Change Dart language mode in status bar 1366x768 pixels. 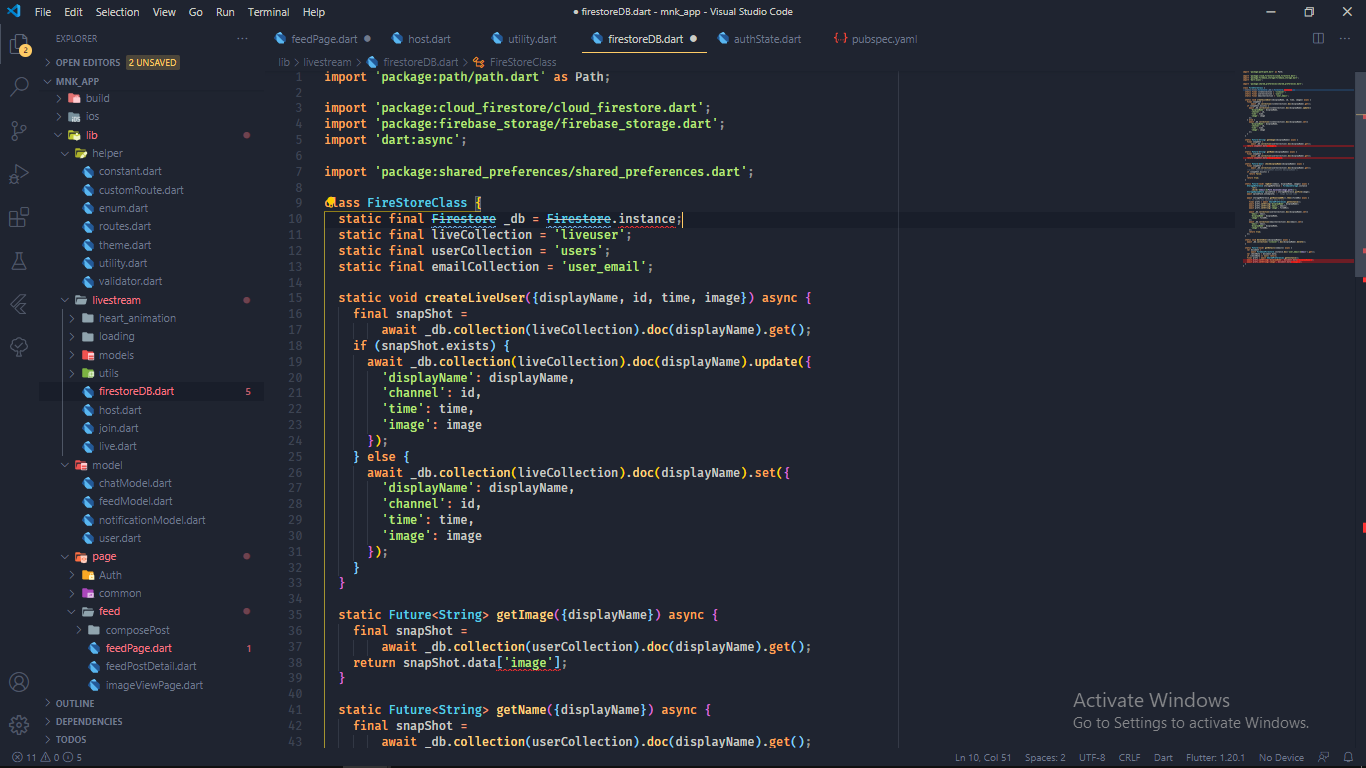pyautogui.click(x=1163, y=757)
